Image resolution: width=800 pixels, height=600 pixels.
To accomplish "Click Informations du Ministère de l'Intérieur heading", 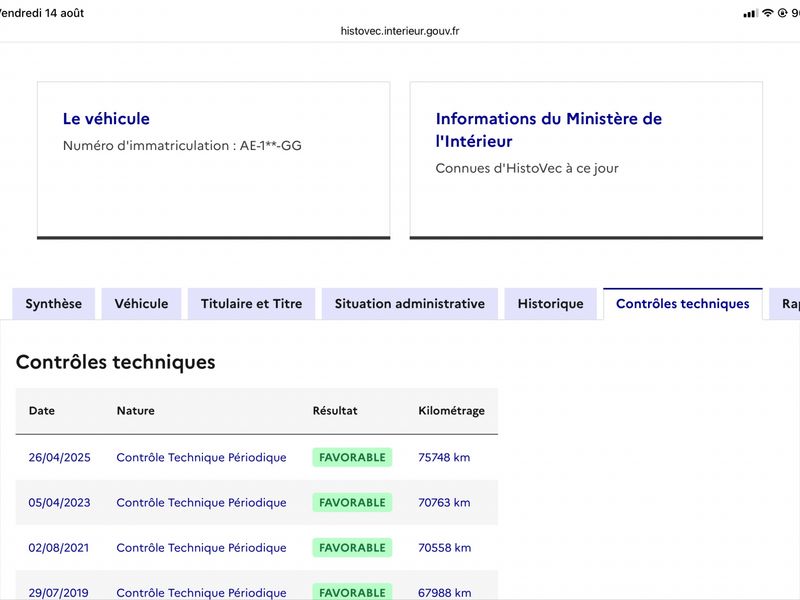I will pos(548,130).
